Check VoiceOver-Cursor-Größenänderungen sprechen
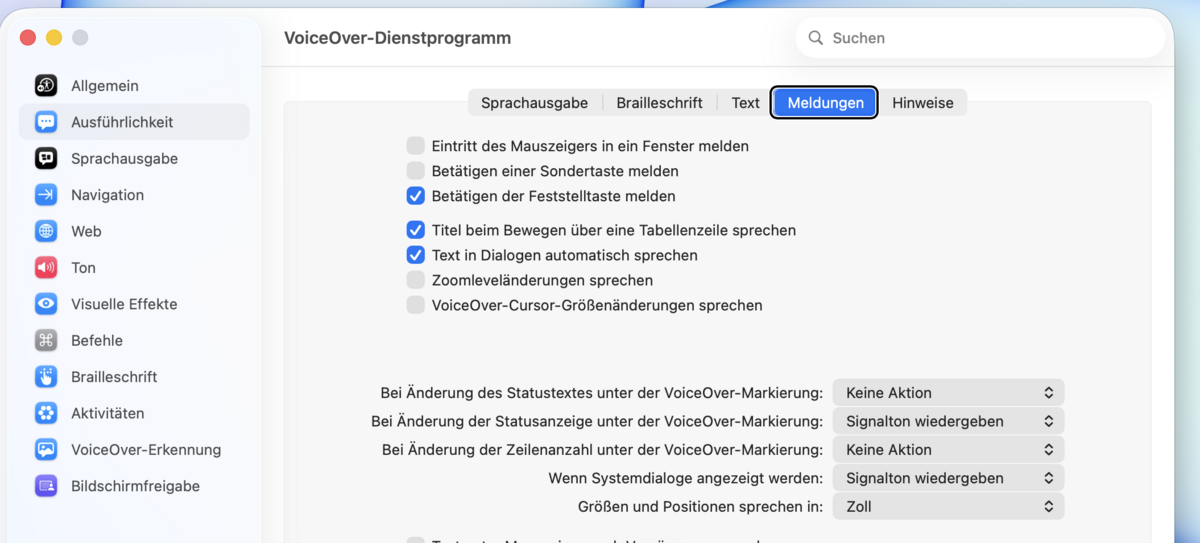 pos(416,305)
